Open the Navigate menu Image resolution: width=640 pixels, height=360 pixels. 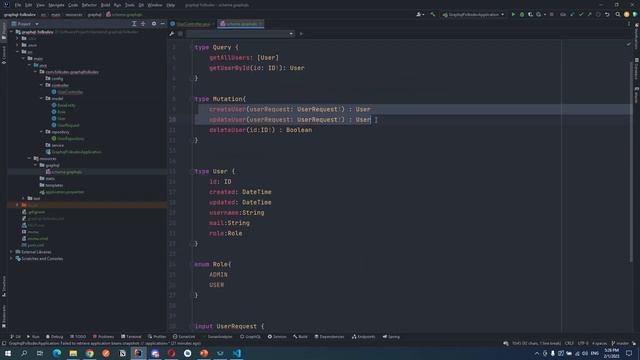tap(56, 5)
